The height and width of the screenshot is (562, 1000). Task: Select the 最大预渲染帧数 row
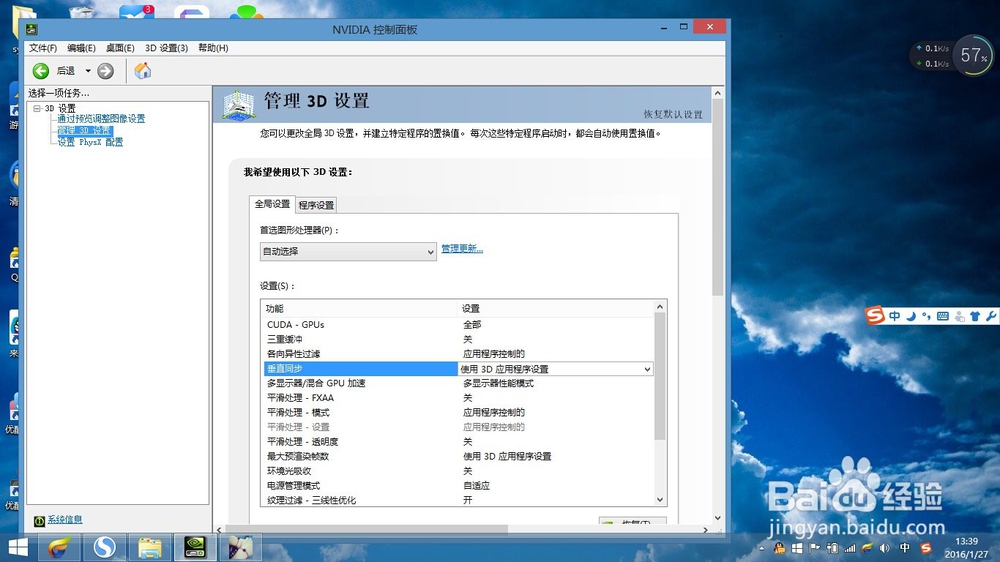click(x=459, y=457)
